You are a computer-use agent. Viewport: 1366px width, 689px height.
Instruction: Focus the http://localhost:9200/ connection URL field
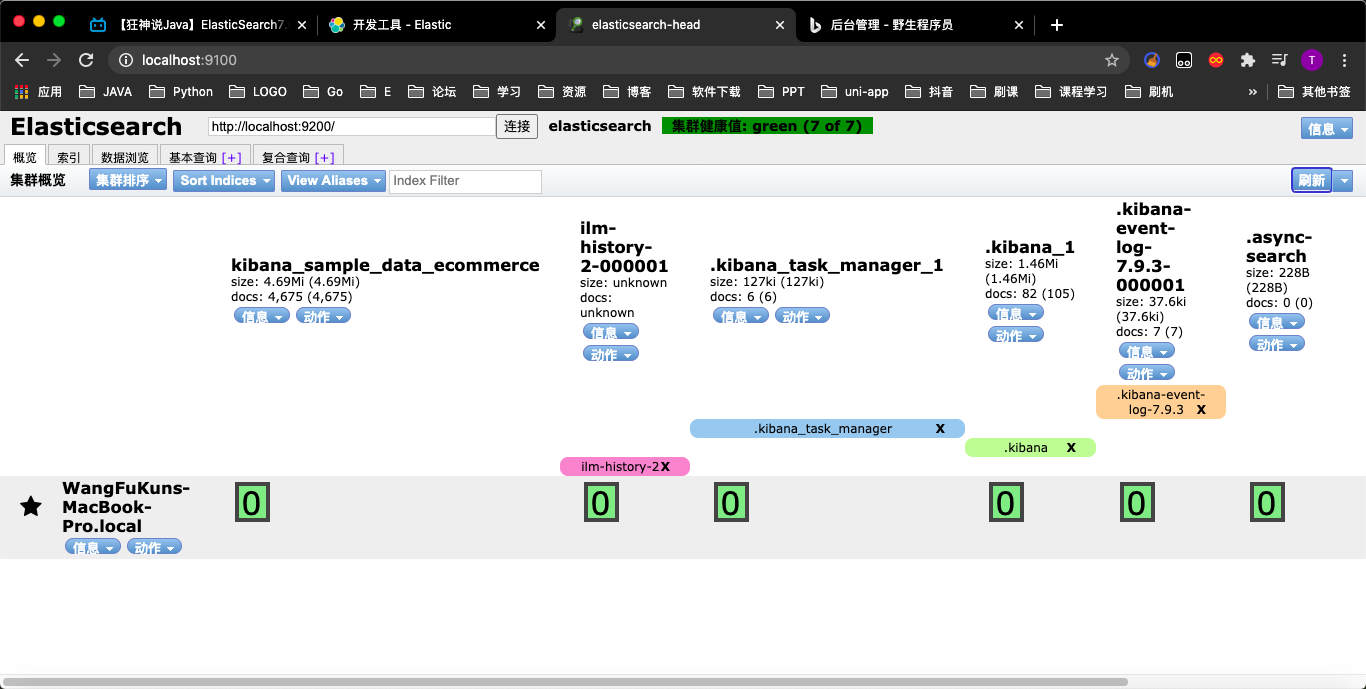pyautogui.click(x=352, y=126)
